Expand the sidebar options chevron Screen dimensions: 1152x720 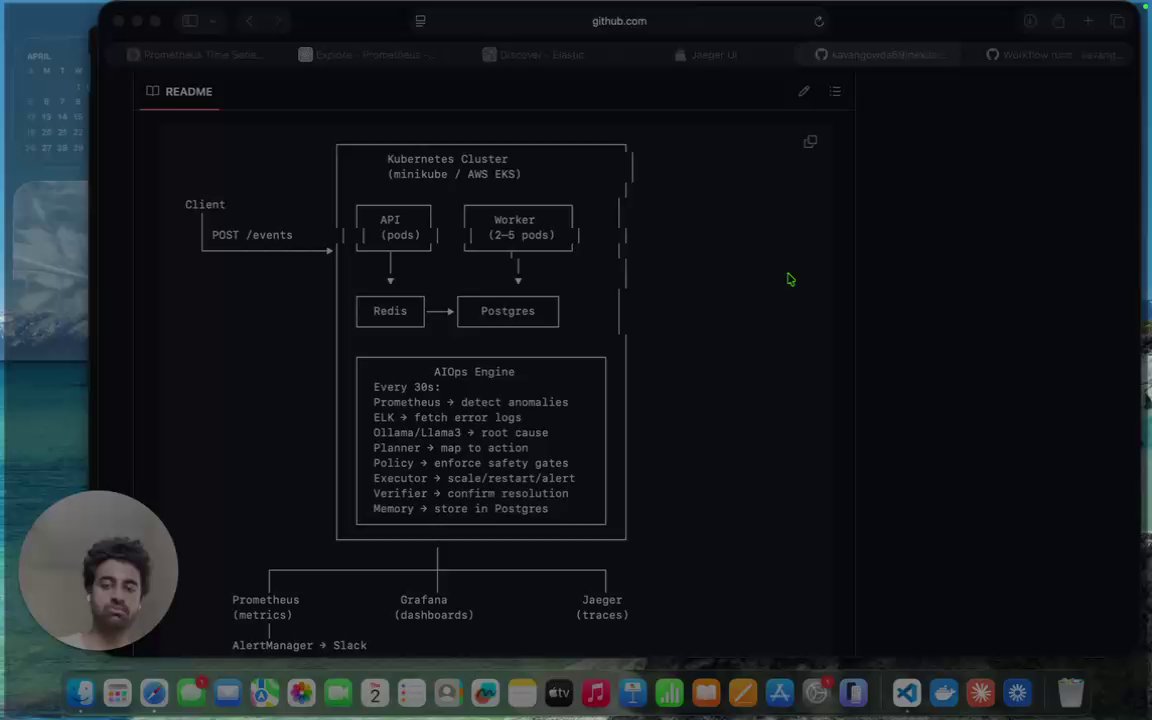point(212,21)
